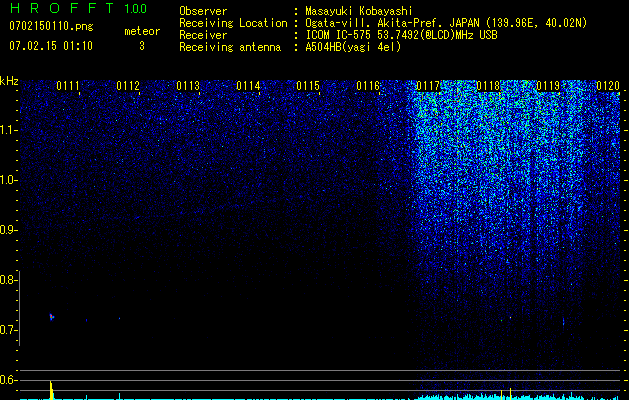Click the 1.0 kHz axis label
Image resolution: width=629 pixels, height=400 pixels.
click(x=7, y=180)
